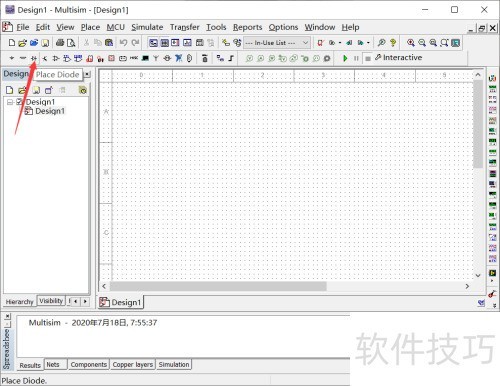Image resolution: width=500 pixels, height=386 pixels.
Task: Click the Place Analog op-amp icon
Action: click(x=56, y=58)
